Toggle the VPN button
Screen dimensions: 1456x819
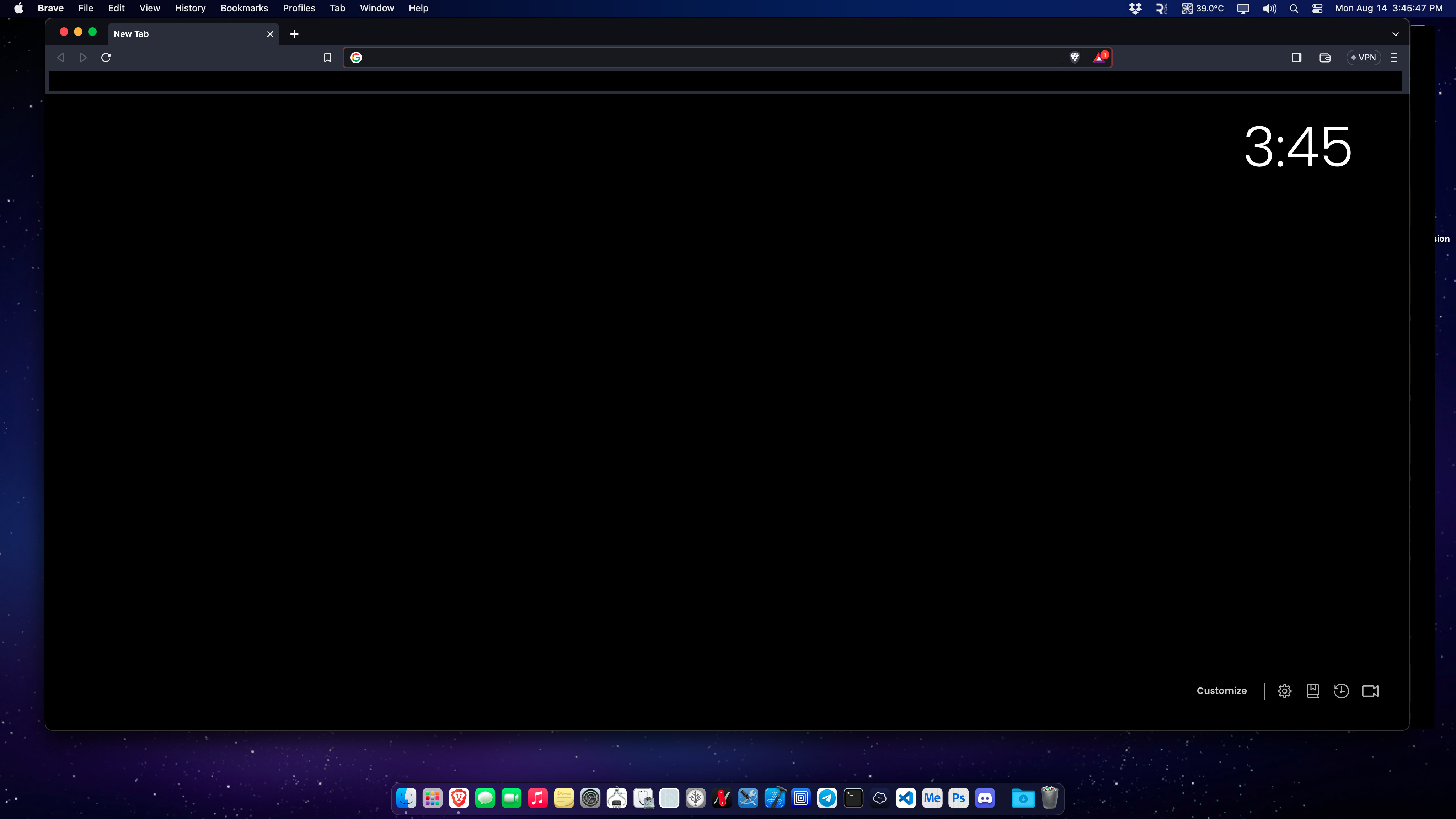pos(1363,57)
